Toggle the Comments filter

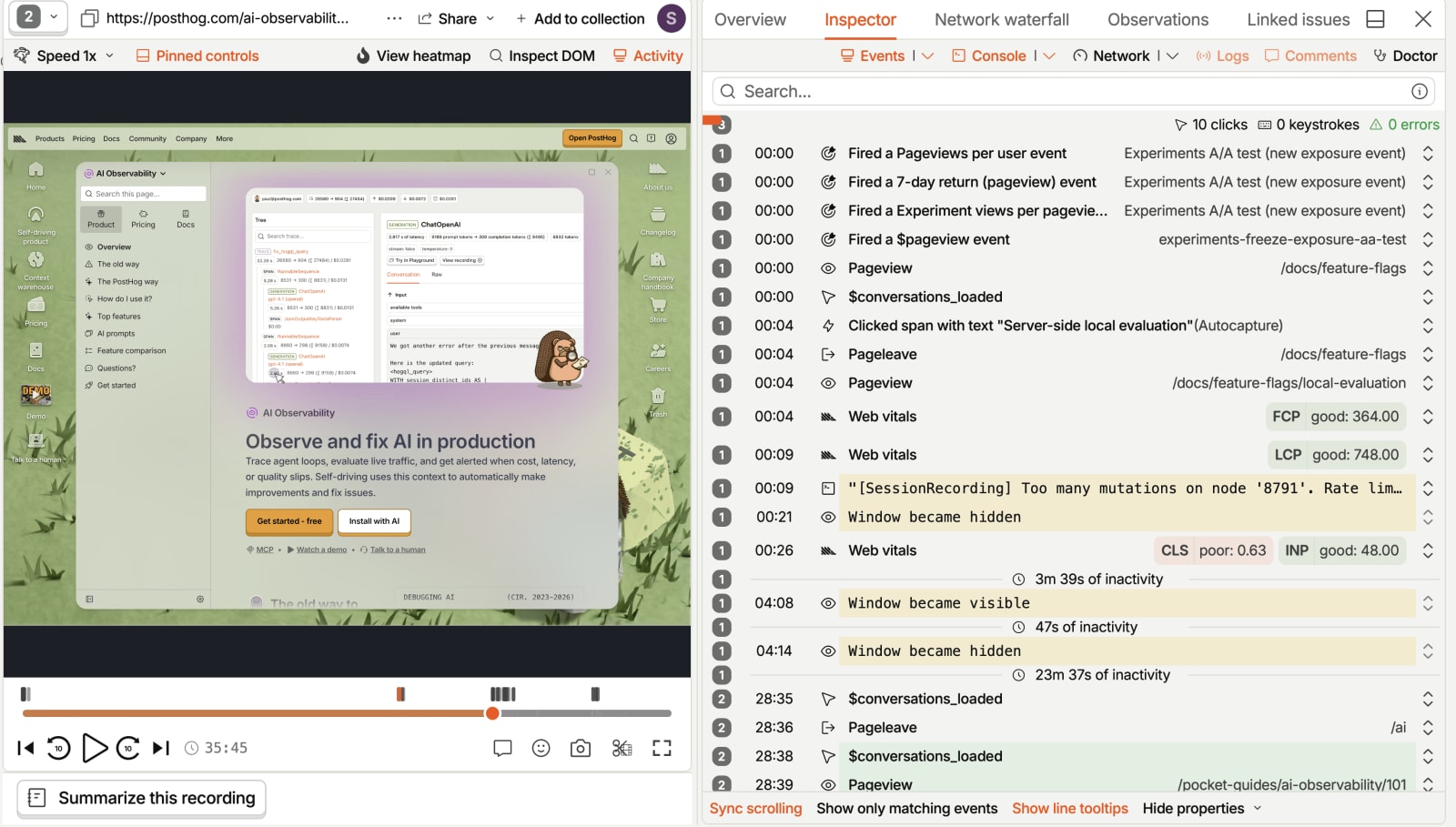click(x=1310, y=55)
